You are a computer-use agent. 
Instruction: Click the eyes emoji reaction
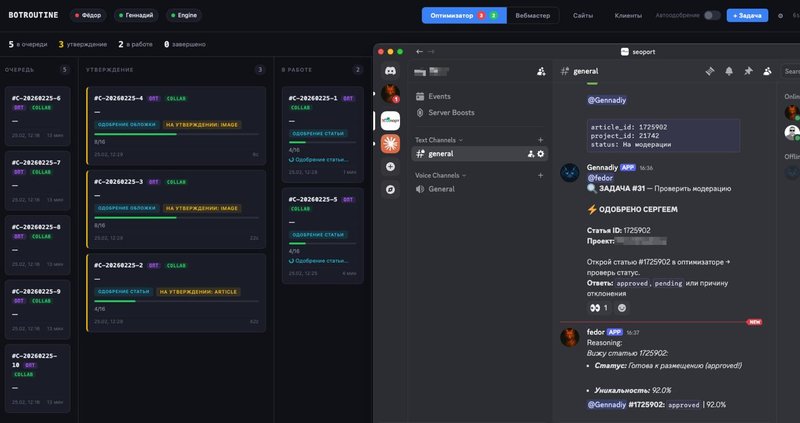coord(599,308)
